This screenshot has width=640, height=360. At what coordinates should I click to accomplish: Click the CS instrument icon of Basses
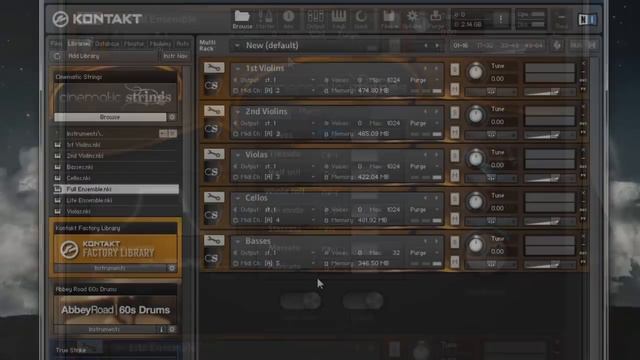tap(211, 259)
